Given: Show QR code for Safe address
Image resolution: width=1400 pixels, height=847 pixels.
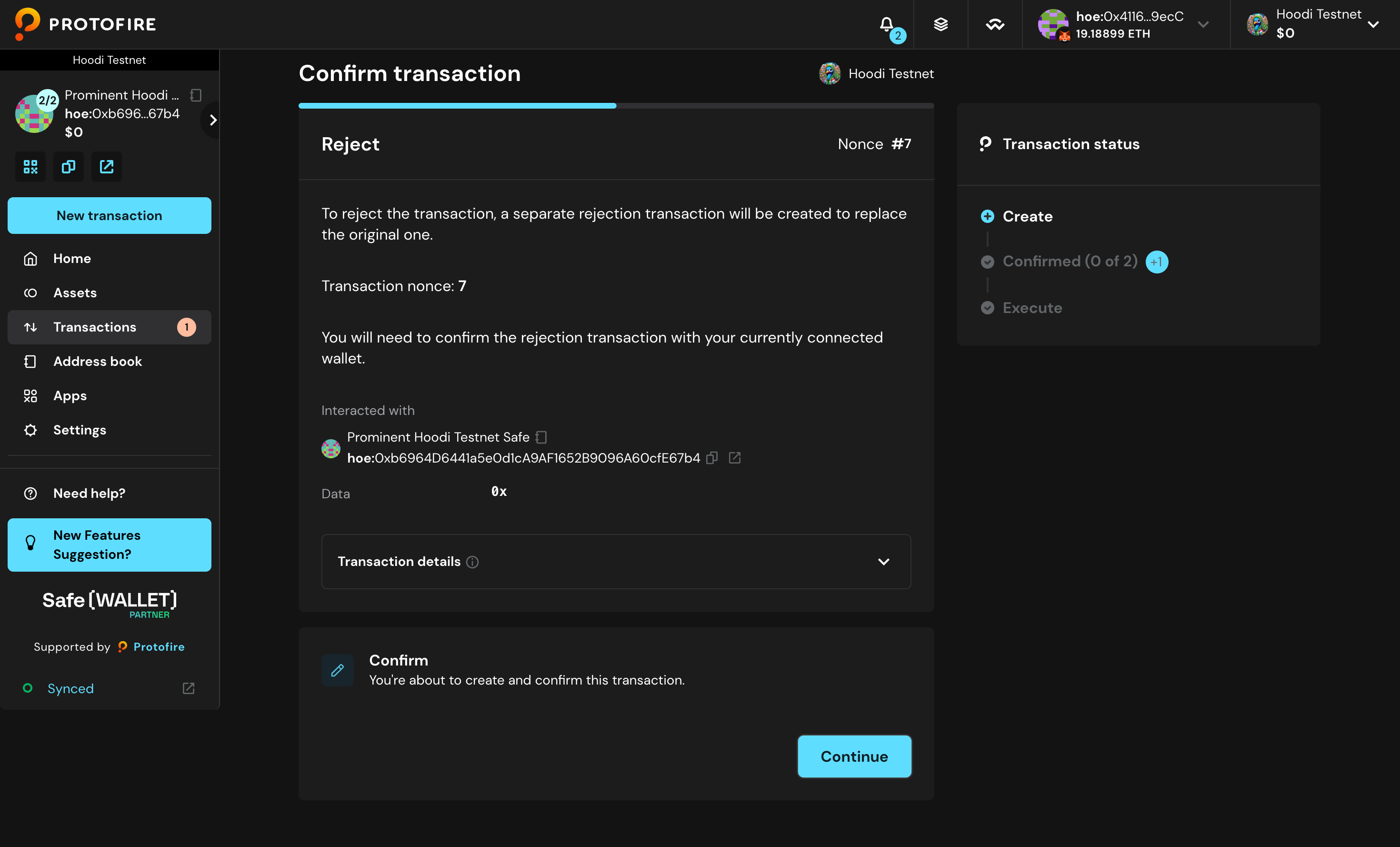Looking at the screenshot, I should (30, 167).
